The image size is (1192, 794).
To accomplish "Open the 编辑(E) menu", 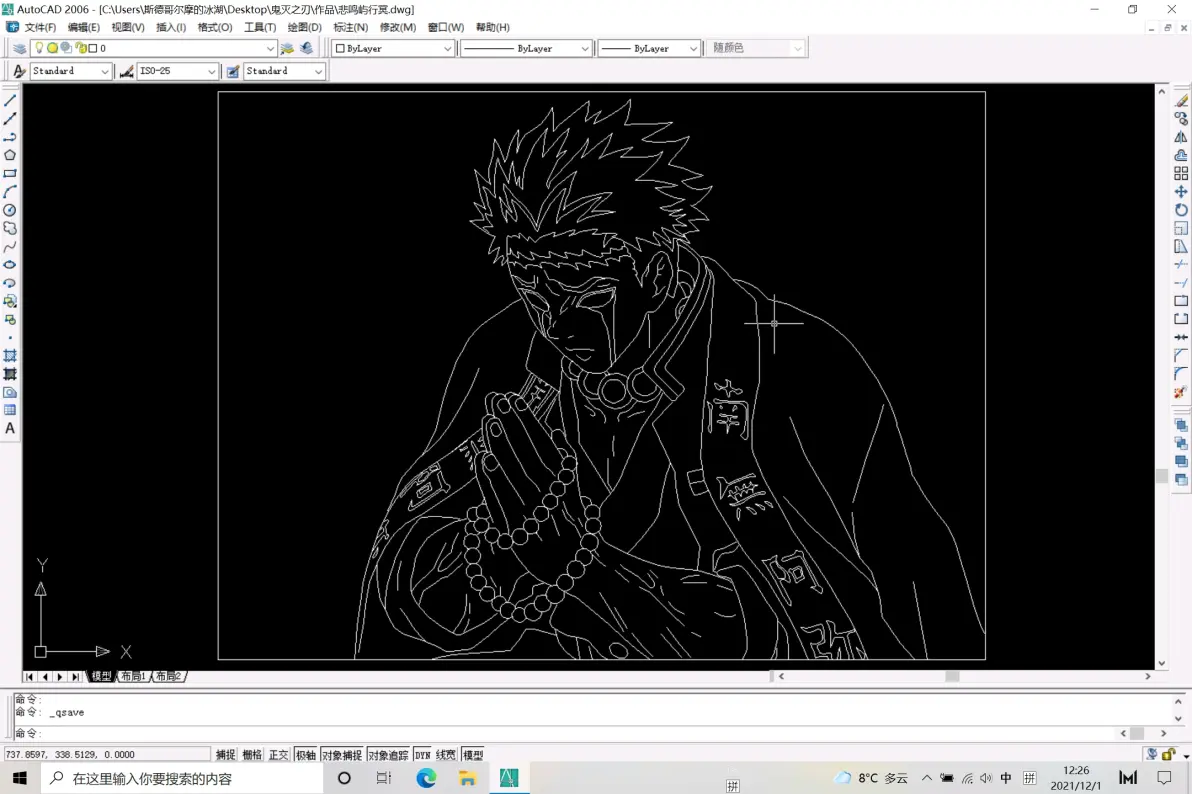I will 84,27.
